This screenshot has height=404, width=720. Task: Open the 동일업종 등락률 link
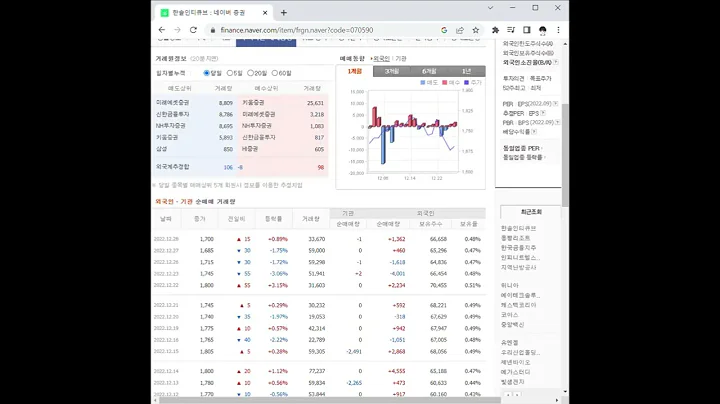tap(523, 157)
